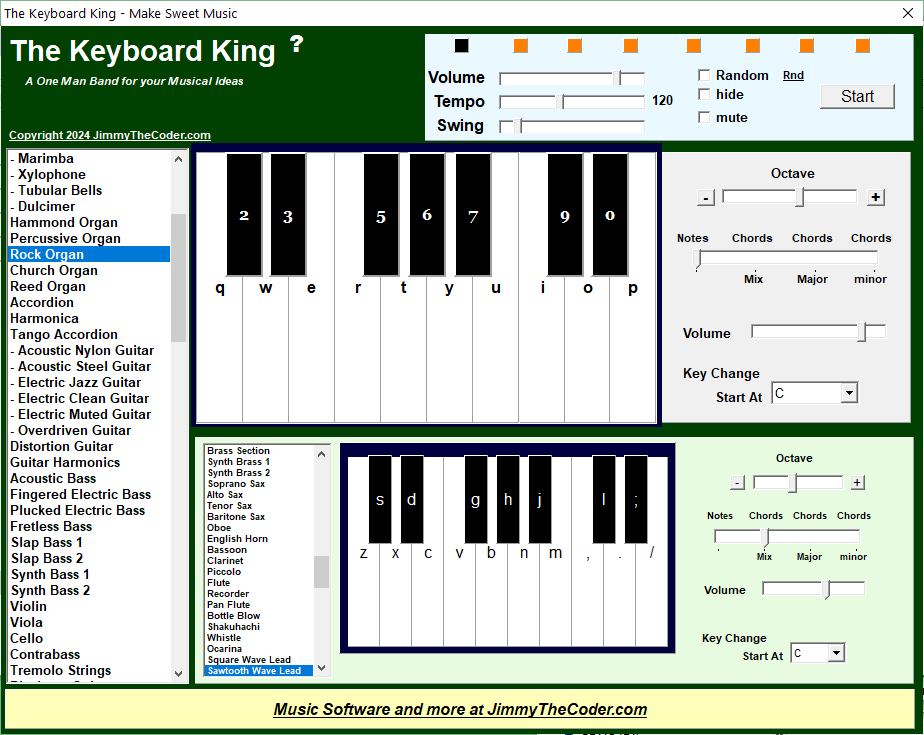Play black key labeled 2
The height and width of the screenshot is (735, 924).
pos(244,215)
